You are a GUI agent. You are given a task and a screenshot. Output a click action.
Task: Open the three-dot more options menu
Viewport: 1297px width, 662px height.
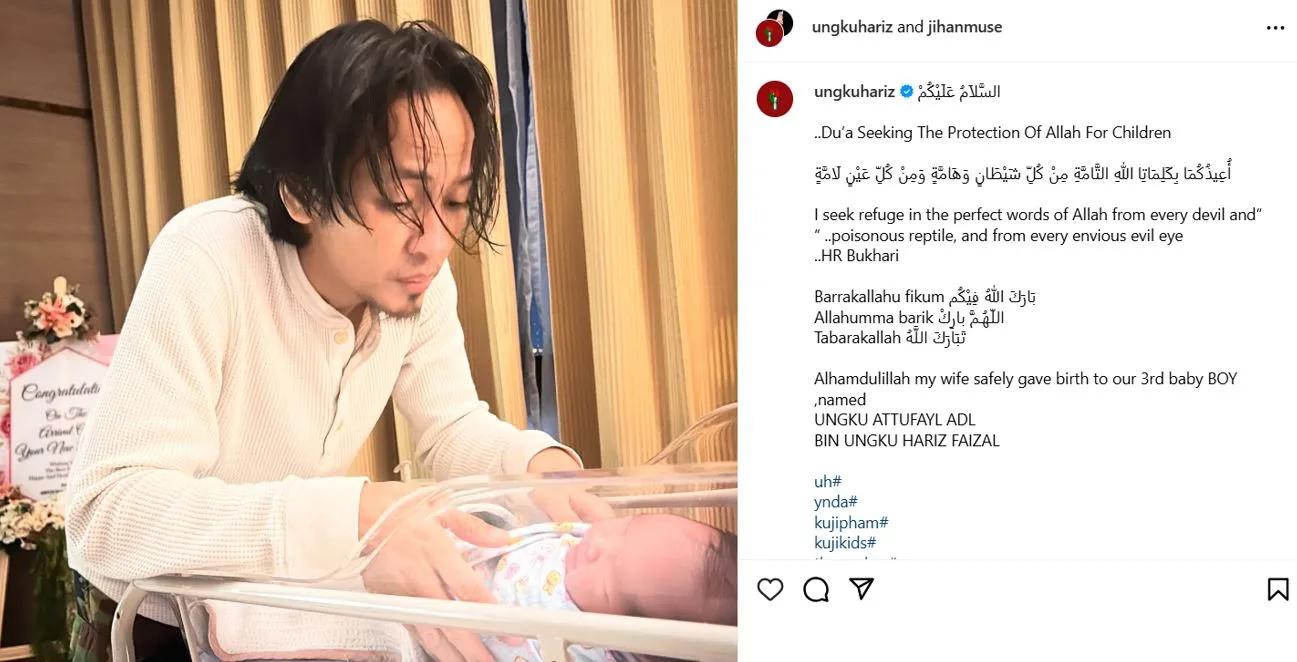pos(1275,28)
